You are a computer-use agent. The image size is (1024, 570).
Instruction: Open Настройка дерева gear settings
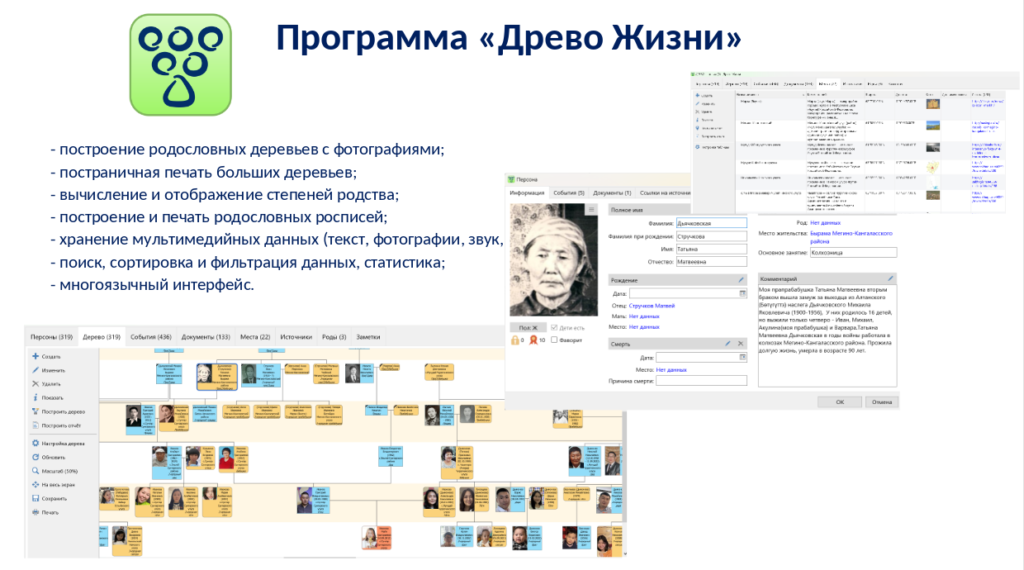[35, 443]
